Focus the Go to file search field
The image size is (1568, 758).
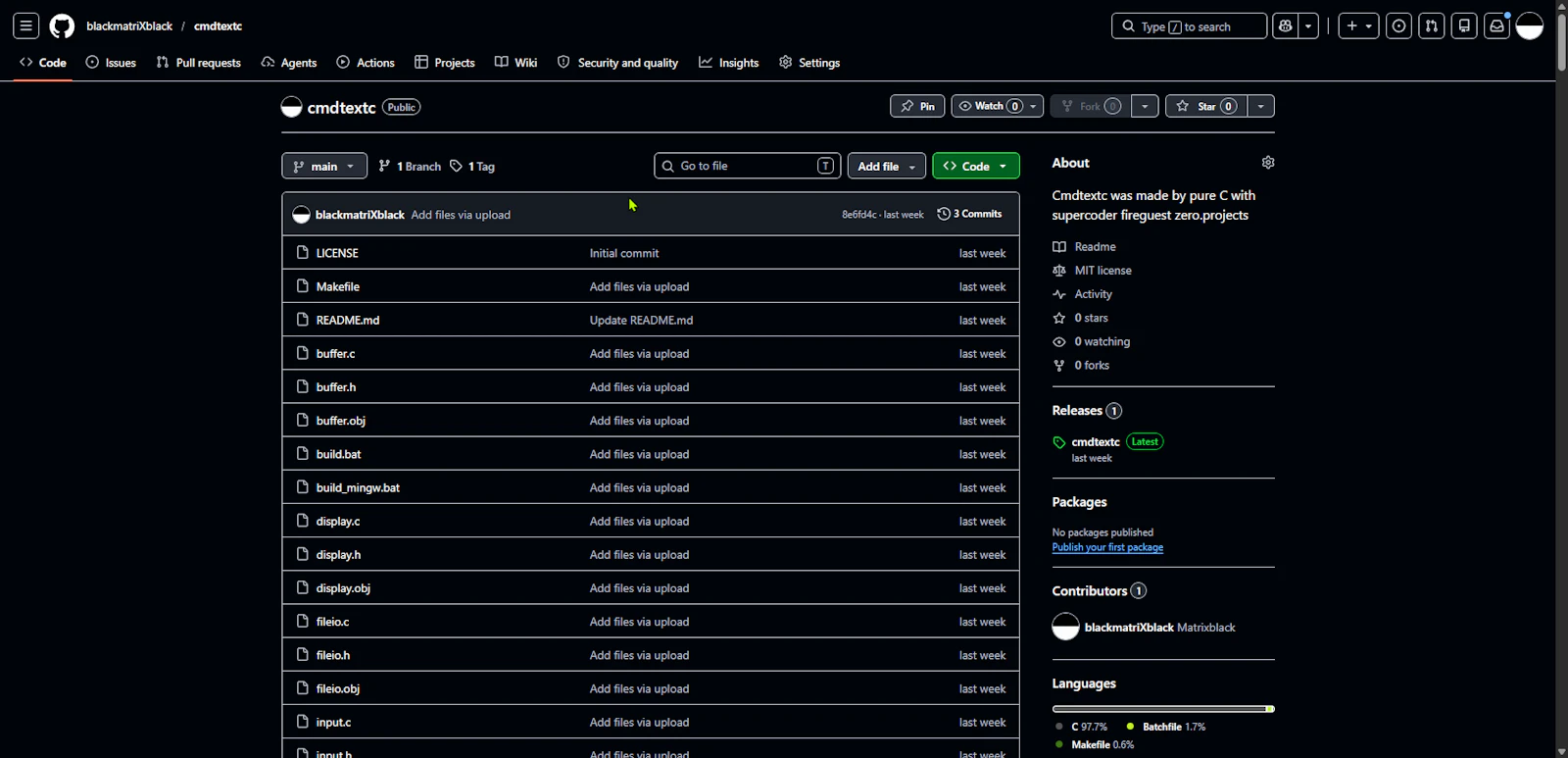[x=748, y=166]
